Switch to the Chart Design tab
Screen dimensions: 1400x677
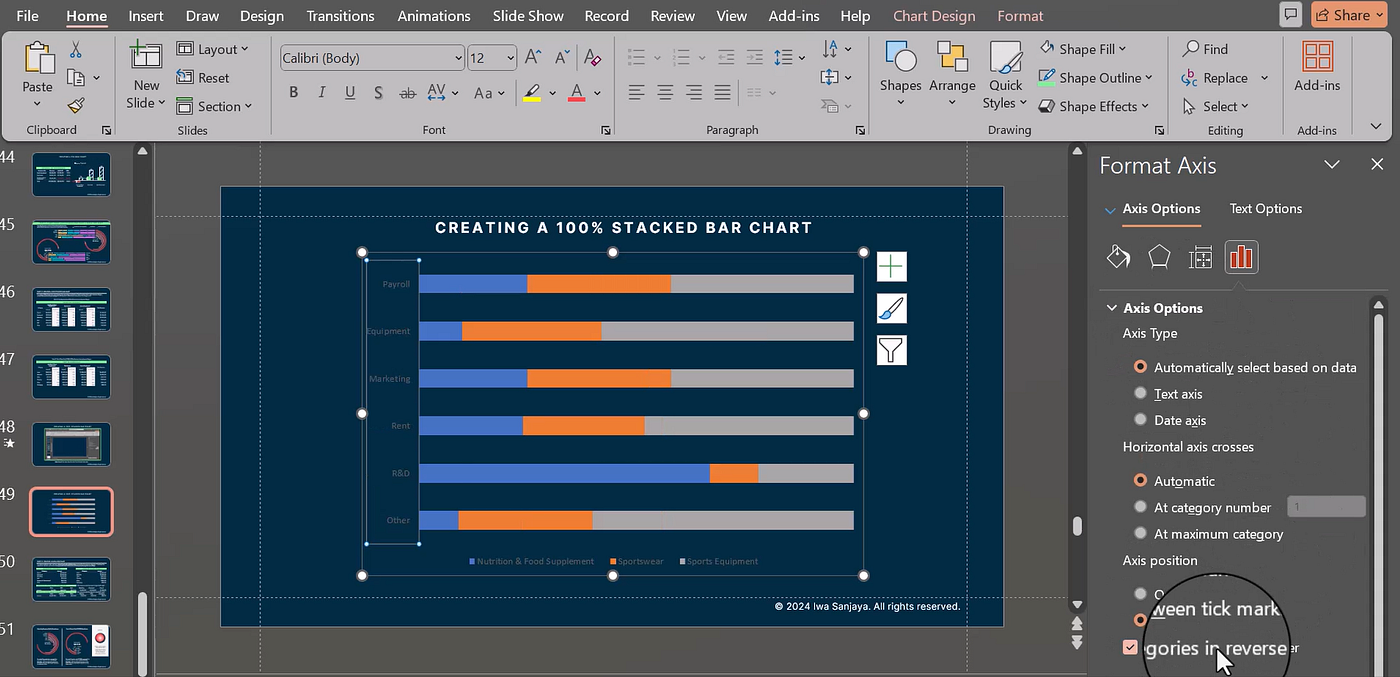pos(933,15)
